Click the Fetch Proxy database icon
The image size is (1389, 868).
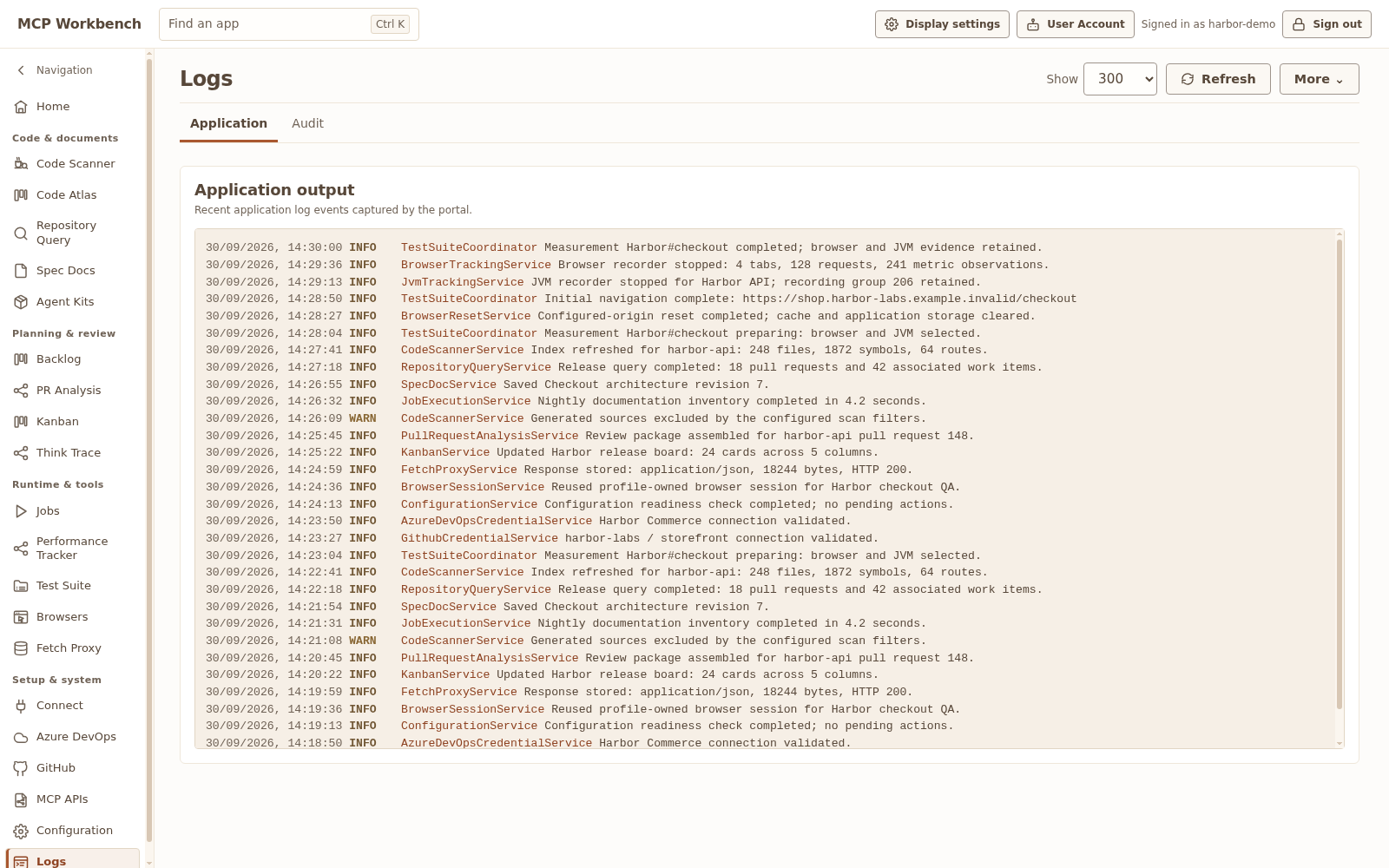[21, 648]
